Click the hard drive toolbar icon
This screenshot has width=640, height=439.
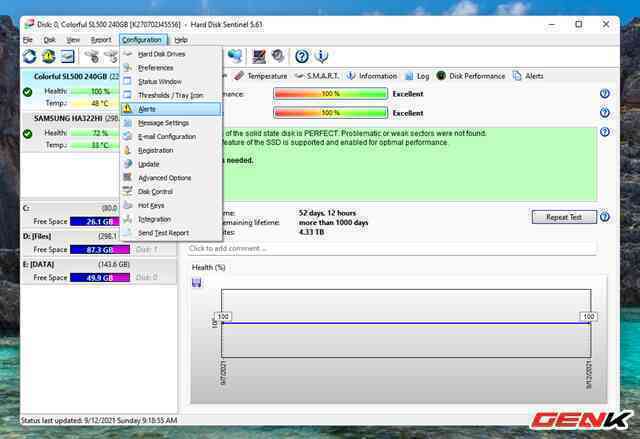pyautogui.click(x=68, y=56)
